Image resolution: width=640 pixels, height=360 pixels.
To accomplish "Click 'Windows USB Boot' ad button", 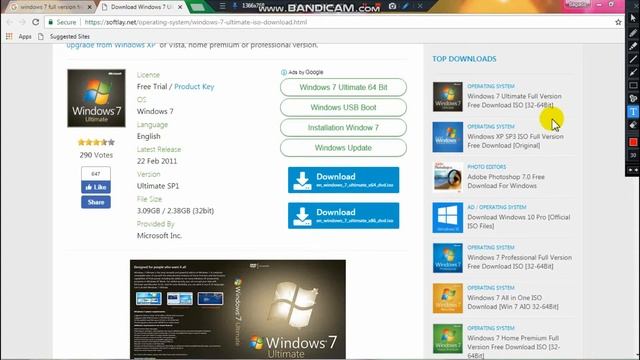I will [x=343, y=107].
